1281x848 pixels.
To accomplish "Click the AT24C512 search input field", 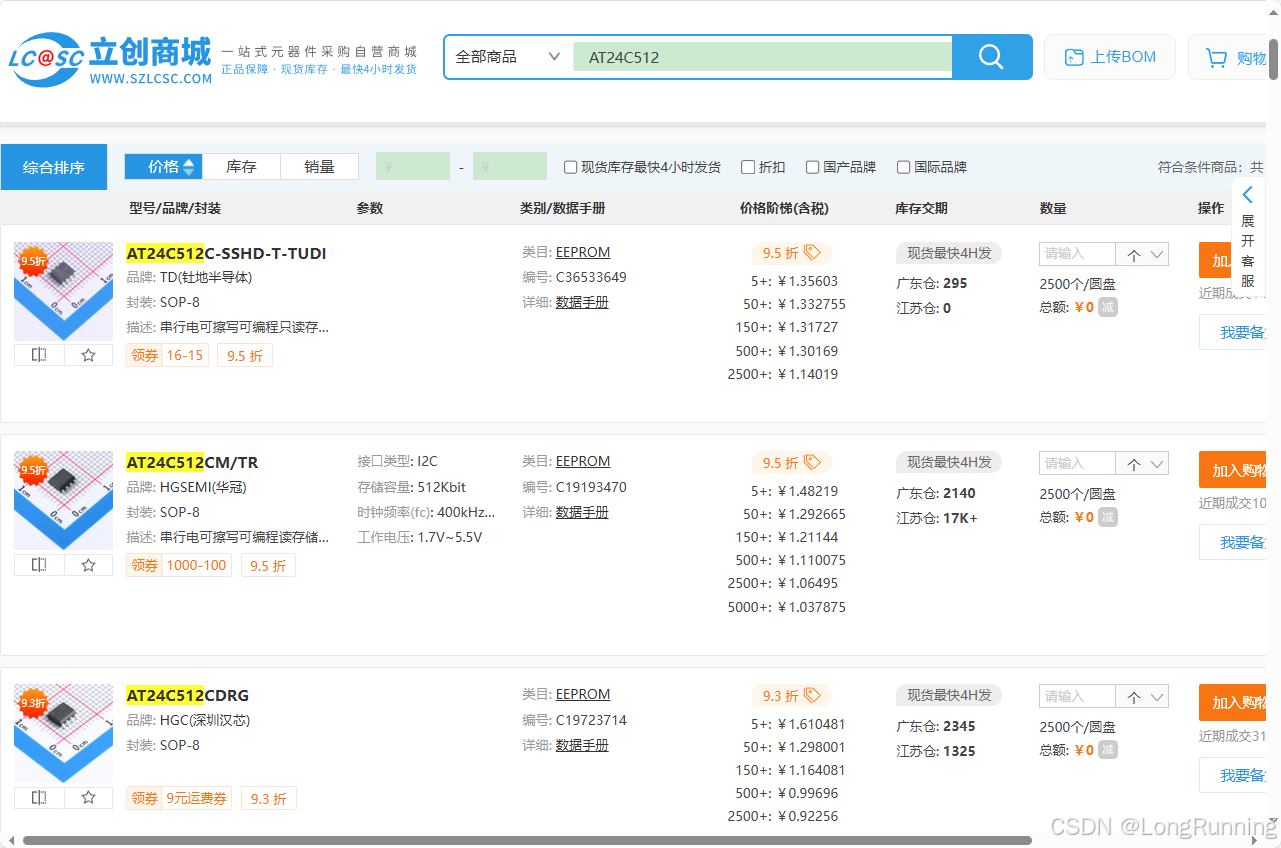I will pos(762,57).
